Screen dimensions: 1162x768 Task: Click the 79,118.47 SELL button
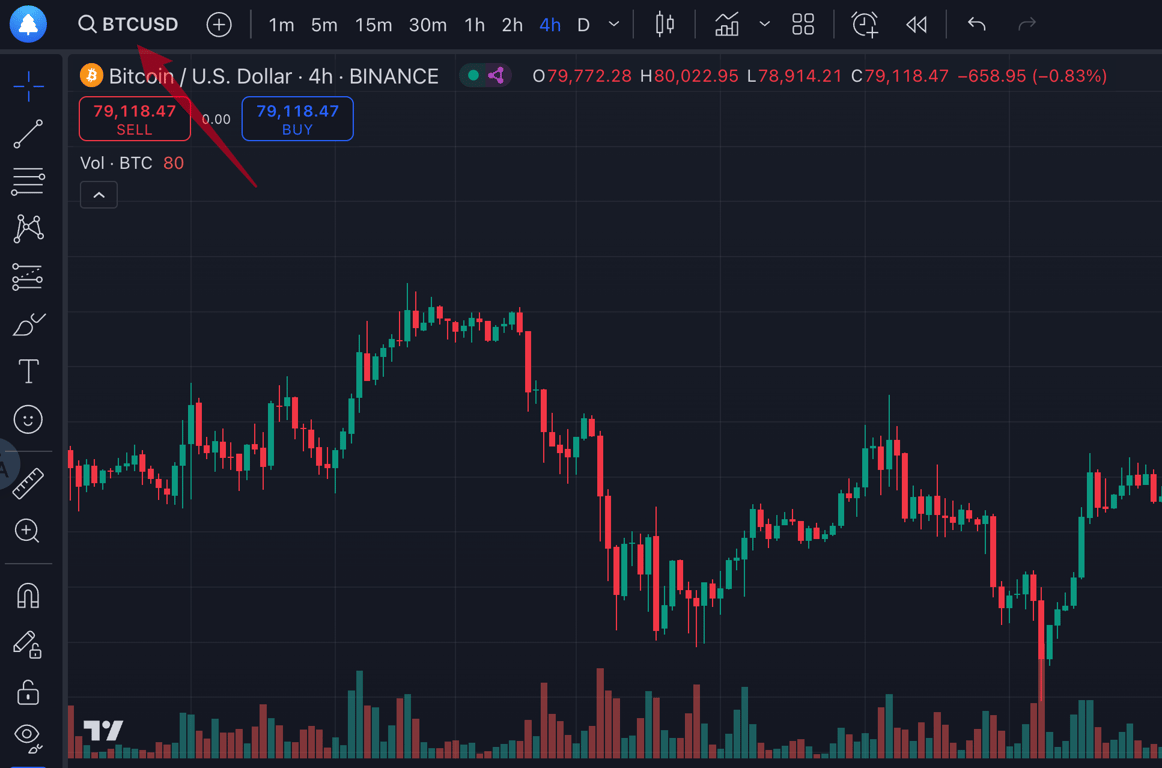tap(135, 119)
